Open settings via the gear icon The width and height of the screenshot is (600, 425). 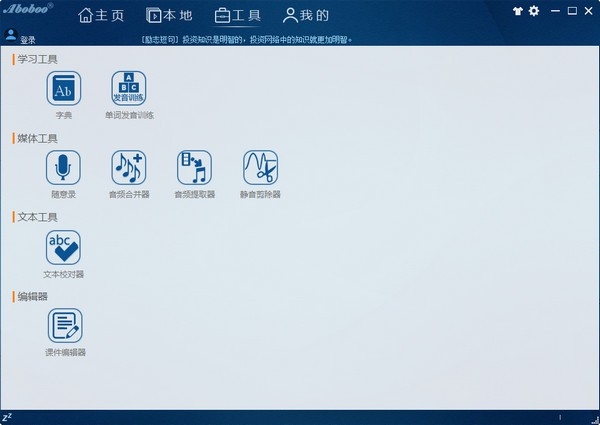(534, 11)
